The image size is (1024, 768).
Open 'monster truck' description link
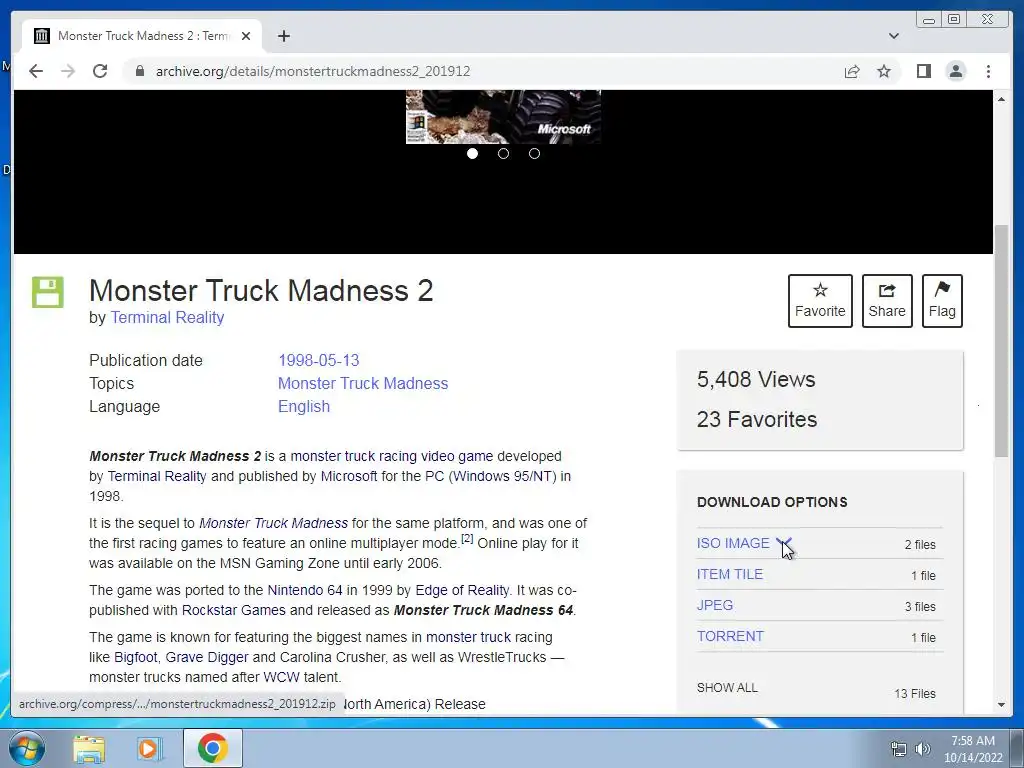[x=332, y=456]
